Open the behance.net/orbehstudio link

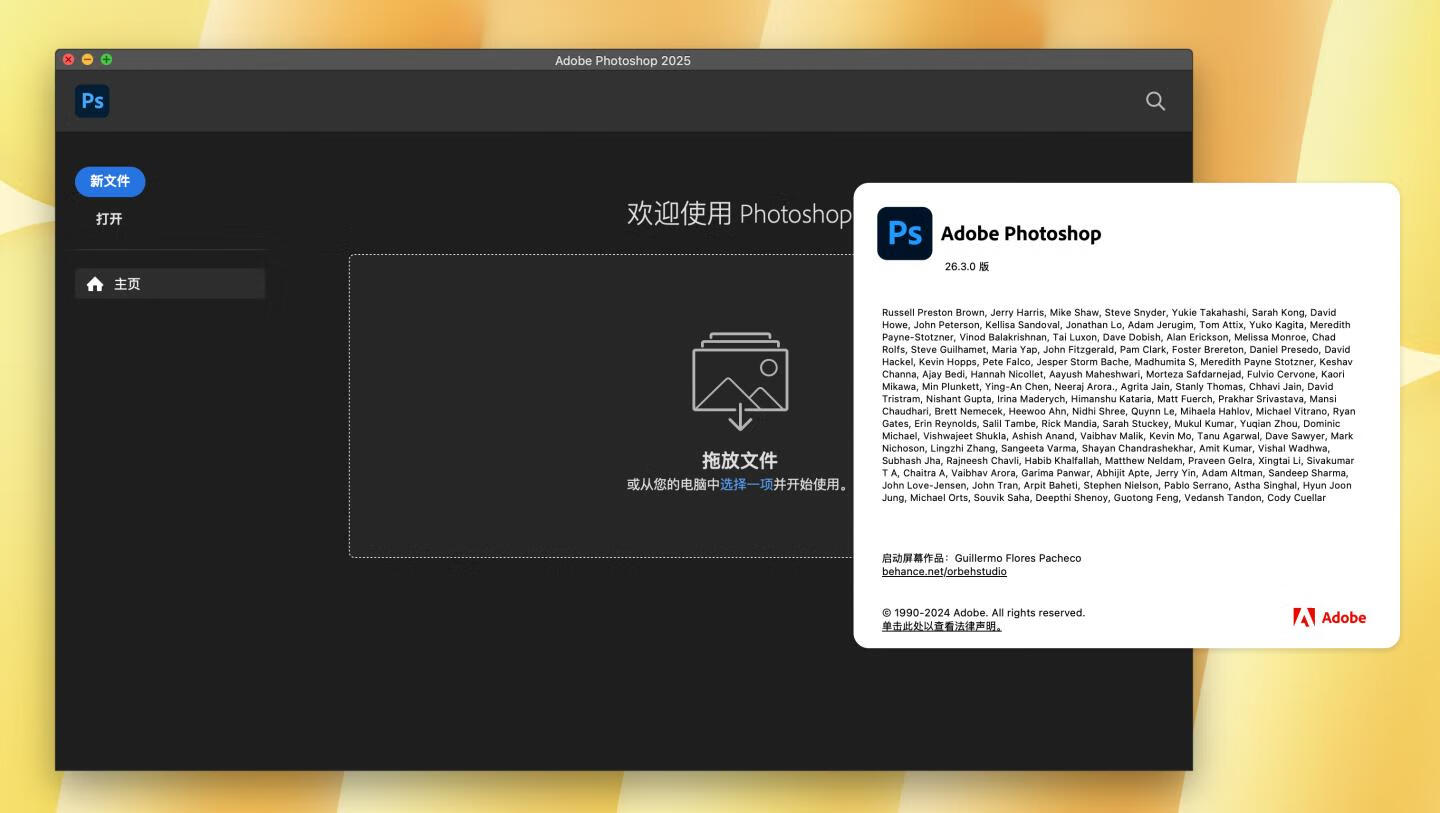pos(944,572)
